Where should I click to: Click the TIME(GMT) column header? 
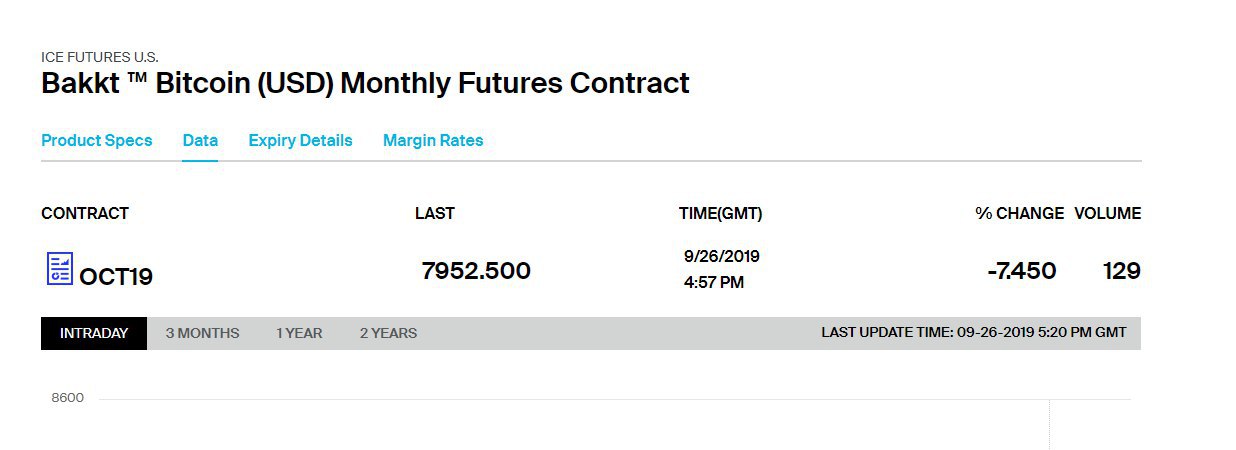coord(720,213)
